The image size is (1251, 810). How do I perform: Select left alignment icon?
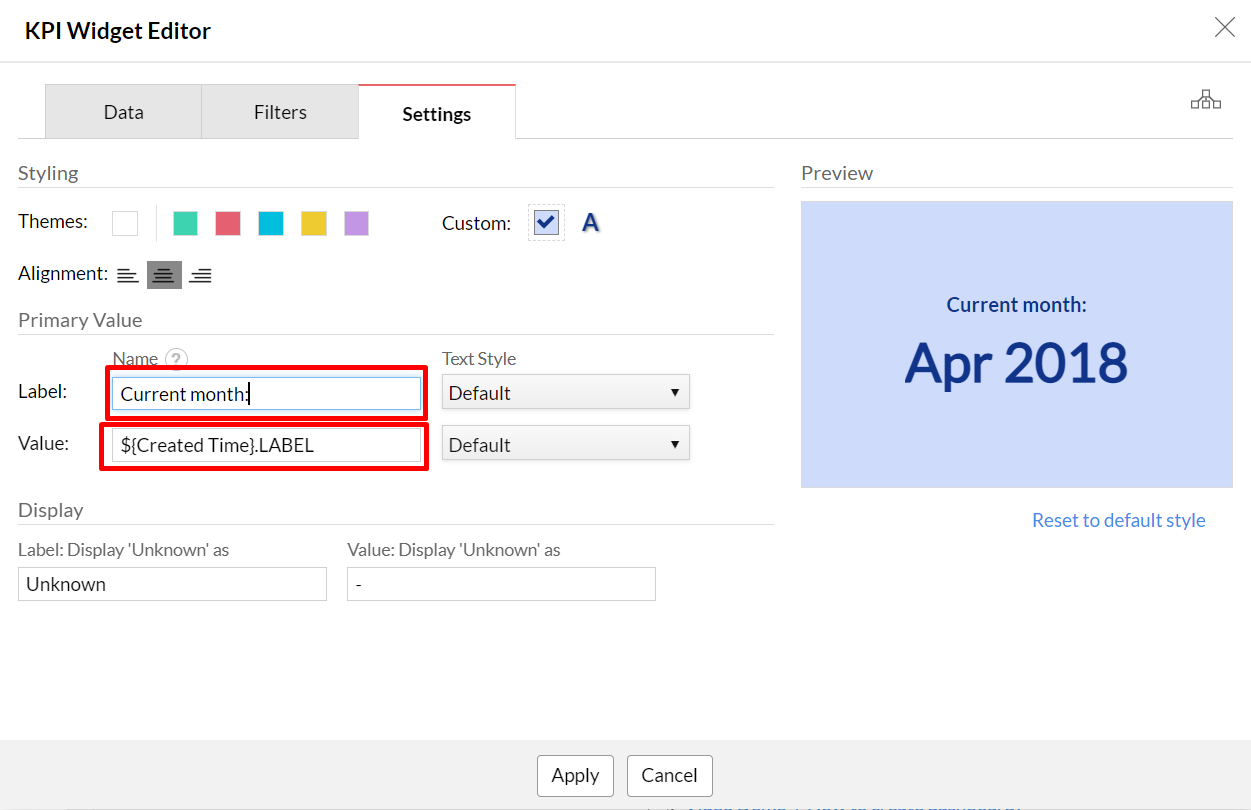pyautogui.click(x=127, y=275)
